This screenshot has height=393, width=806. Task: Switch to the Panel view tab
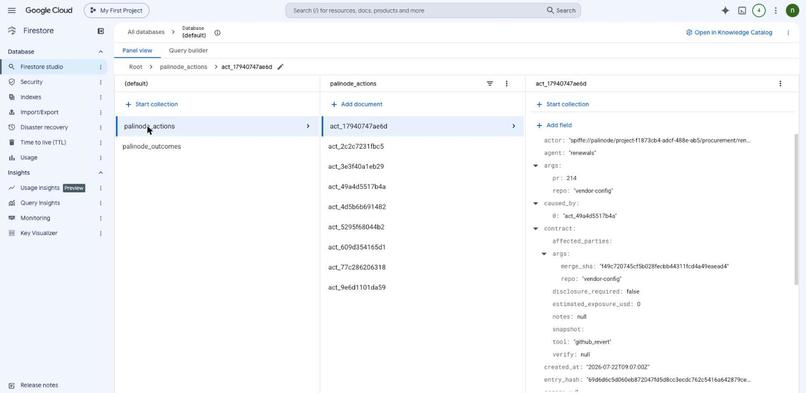point(137,50)
